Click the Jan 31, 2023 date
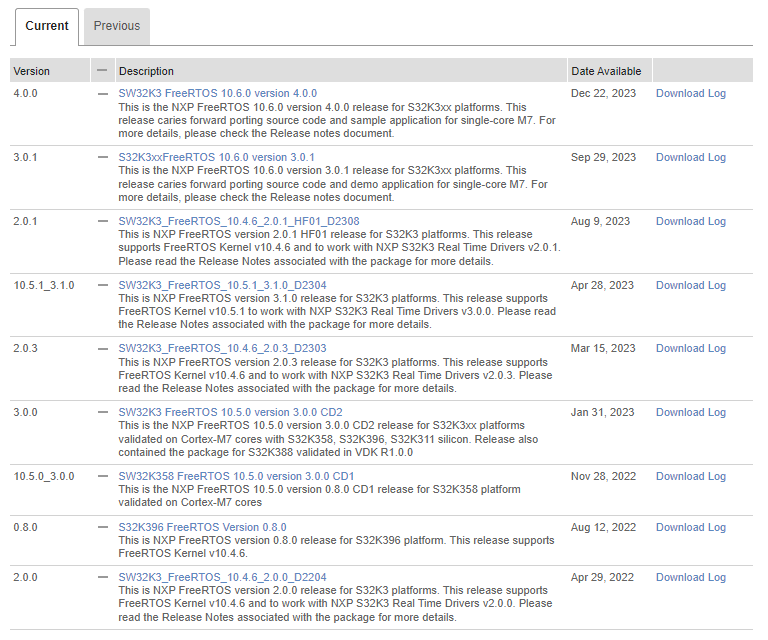 [x=602, y=412]
